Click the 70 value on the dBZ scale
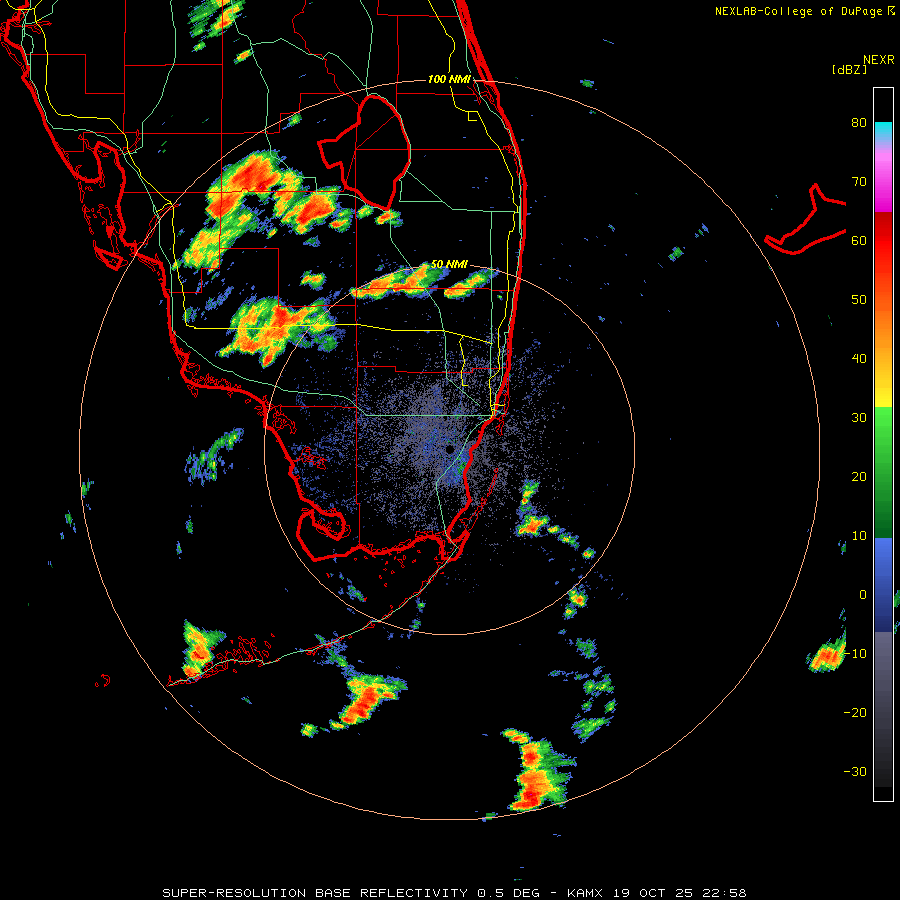Viewport: 900px width, 900px height. (x=859, y=182)
